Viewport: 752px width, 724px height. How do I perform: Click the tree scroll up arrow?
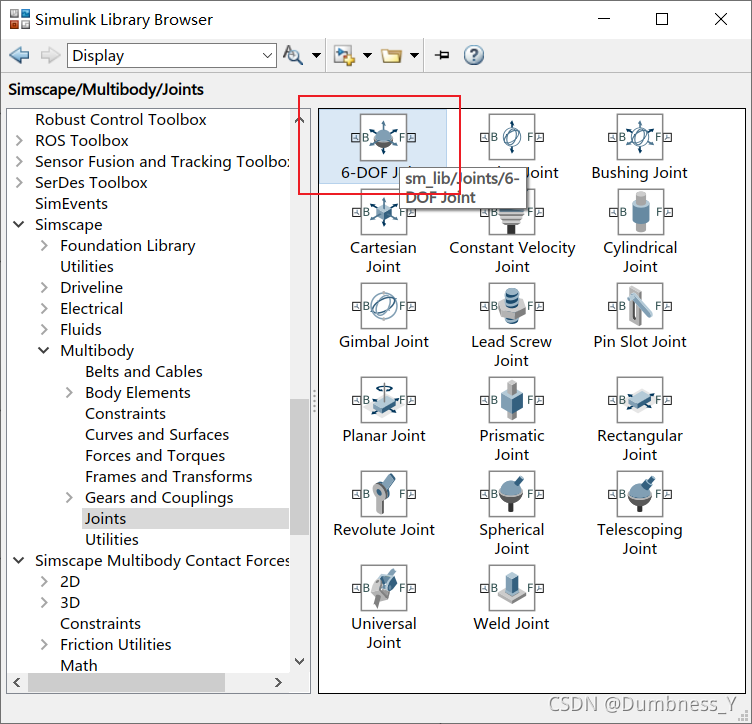(x=300, y=119)
